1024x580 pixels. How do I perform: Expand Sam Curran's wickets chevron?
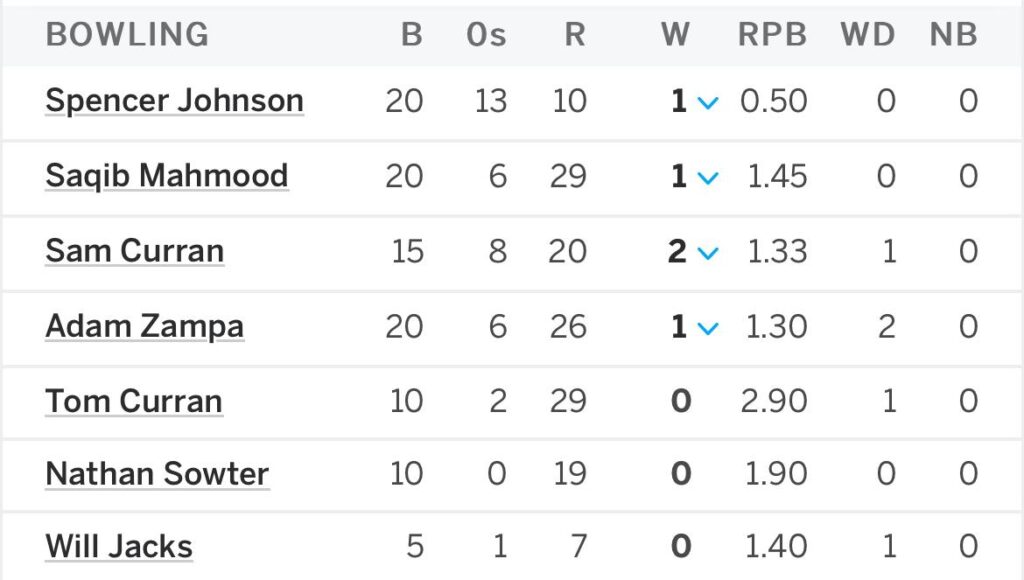(708, 253)
